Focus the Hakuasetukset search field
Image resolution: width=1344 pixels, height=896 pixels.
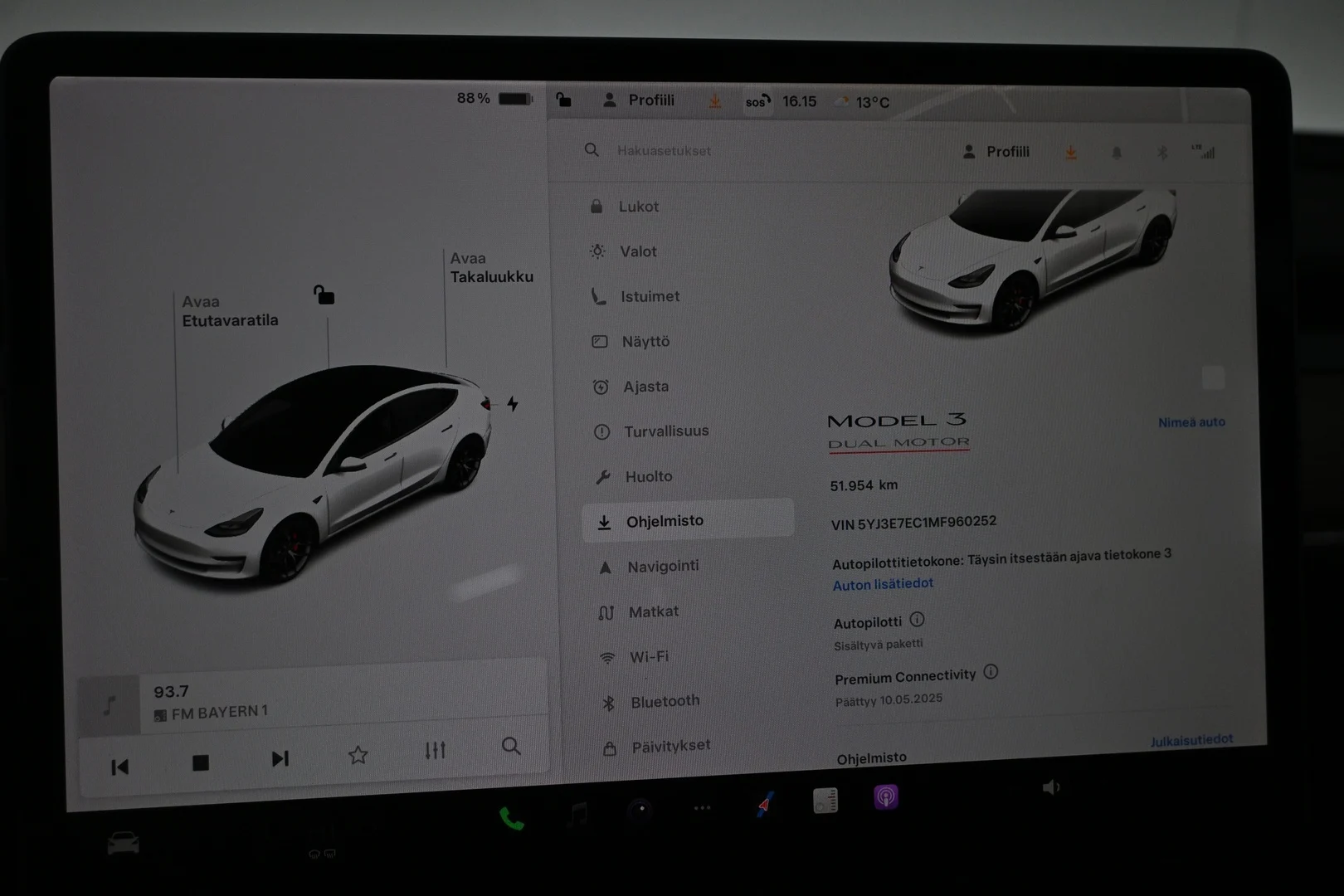(664, 151)
